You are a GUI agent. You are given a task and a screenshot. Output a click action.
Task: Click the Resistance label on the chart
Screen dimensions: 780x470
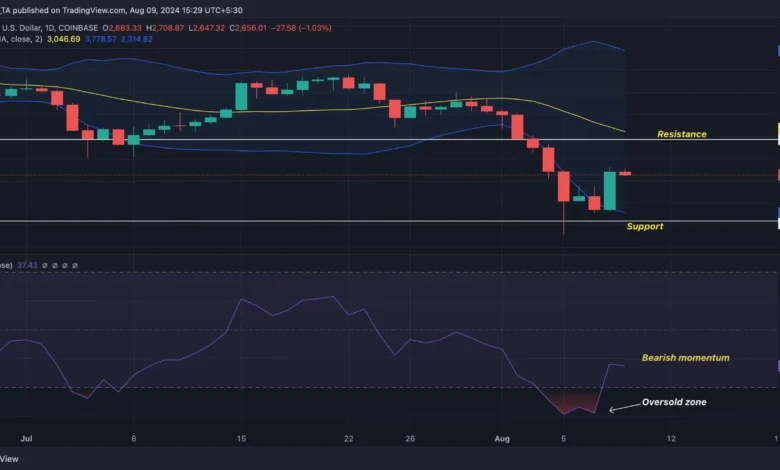pos(681,134)
